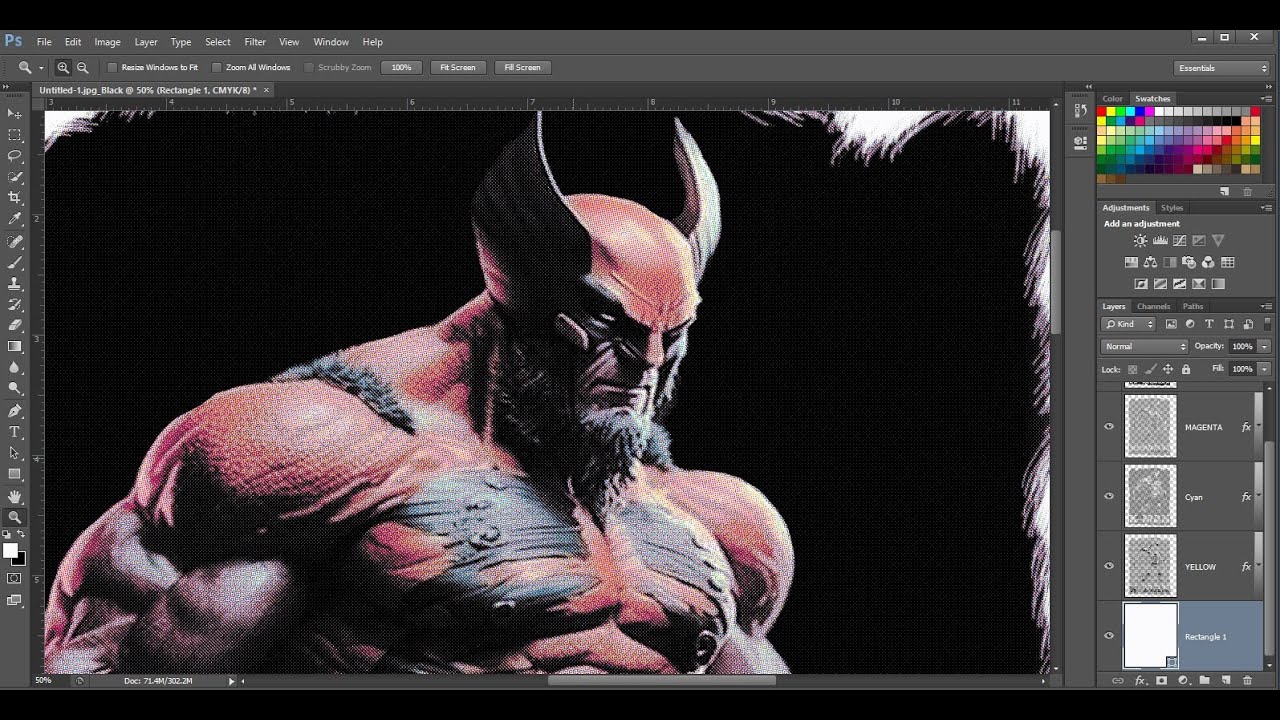Click the Zoom Out icon in options bar

(83, 67)
